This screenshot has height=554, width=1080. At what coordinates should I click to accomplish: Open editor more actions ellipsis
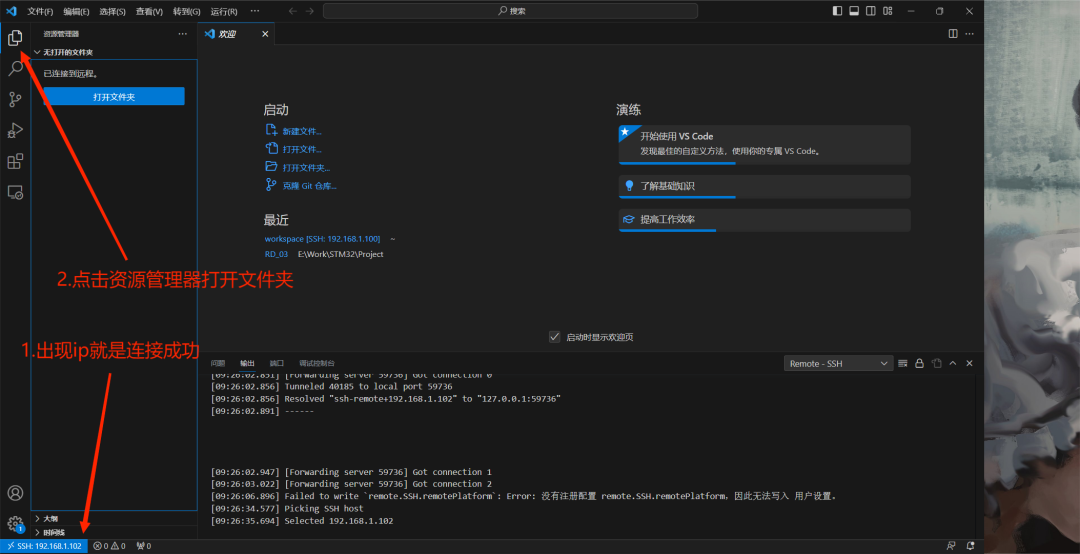coord(970,34)
